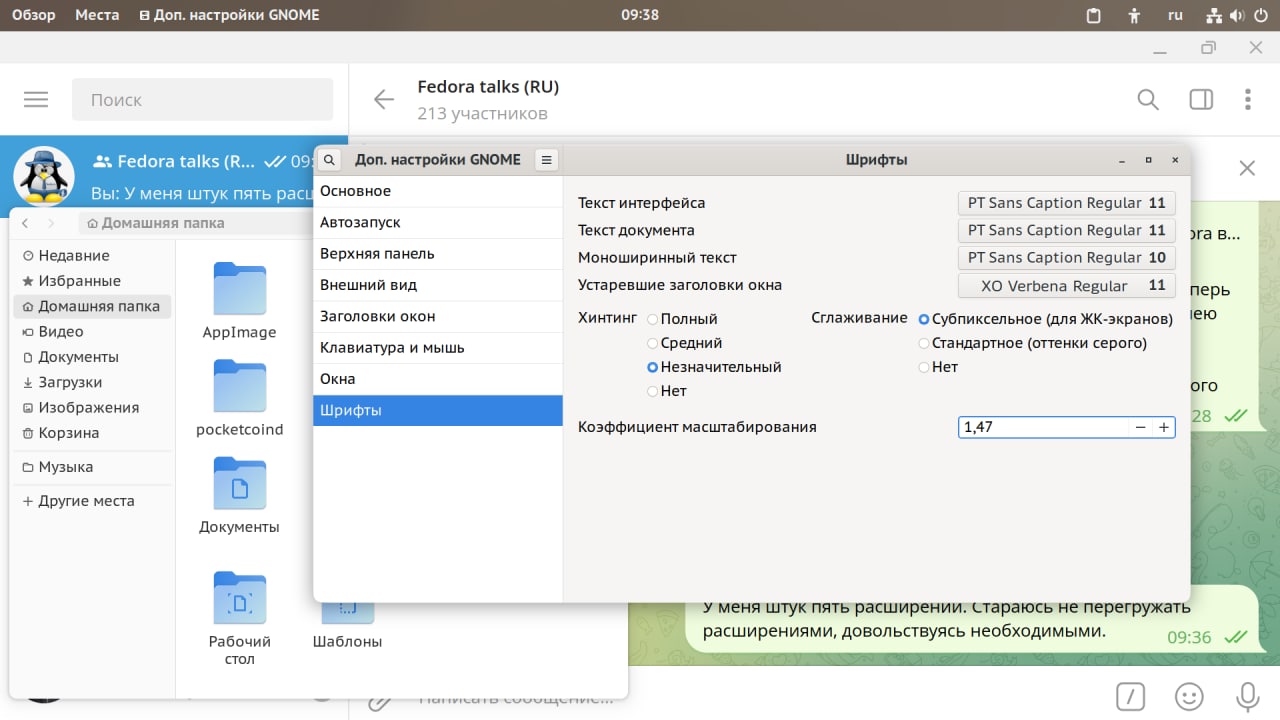Go to Изображения in Files sidebar
Screen dimensions: 1280x720
click(92, 408)
